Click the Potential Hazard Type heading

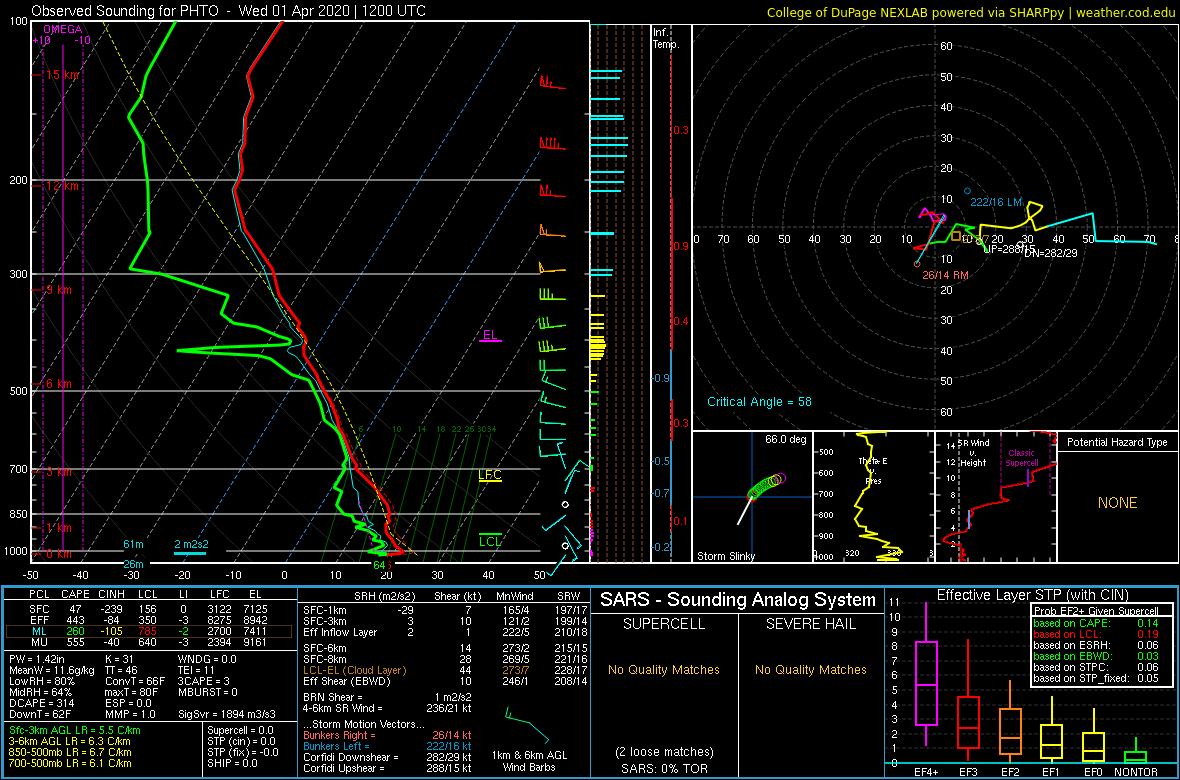pos(1118,442)
